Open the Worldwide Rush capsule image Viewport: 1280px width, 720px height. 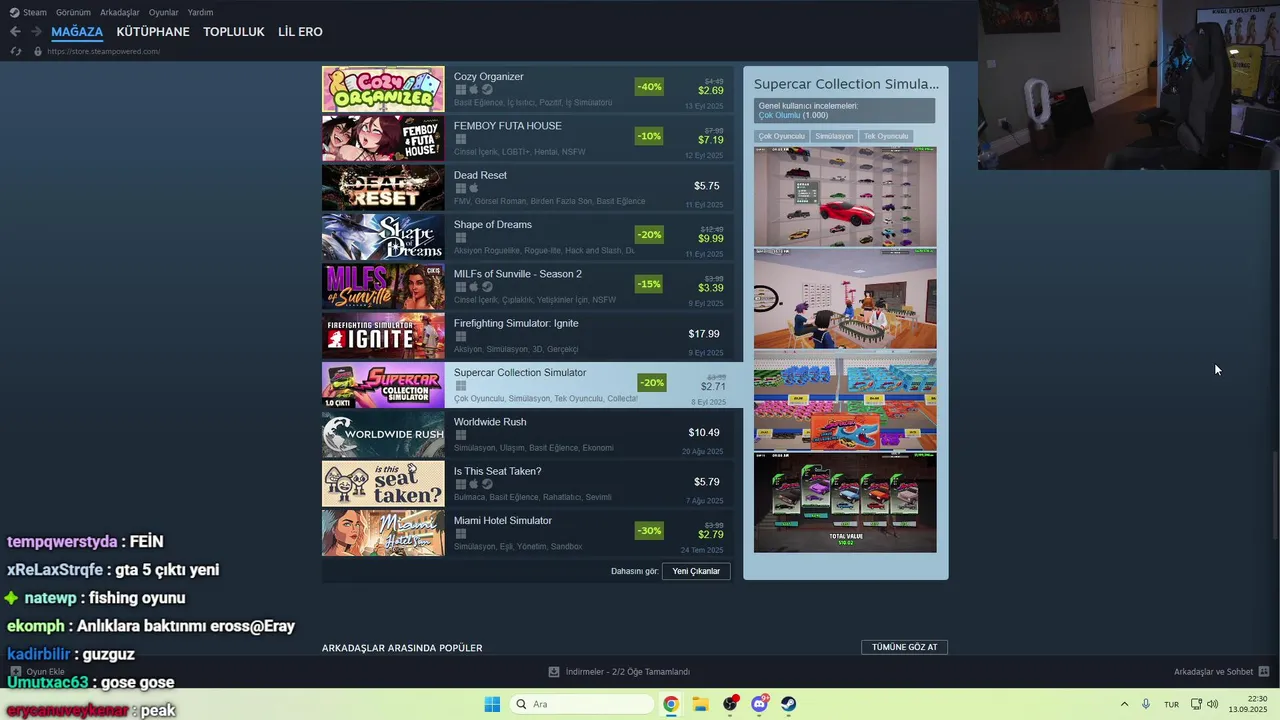coord(383,434)
